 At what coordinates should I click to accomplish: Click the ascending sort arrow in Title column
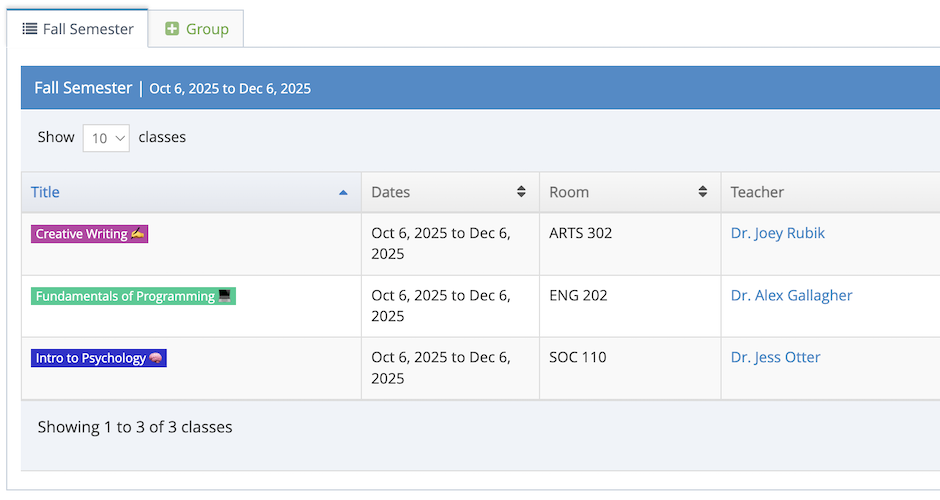343,192
